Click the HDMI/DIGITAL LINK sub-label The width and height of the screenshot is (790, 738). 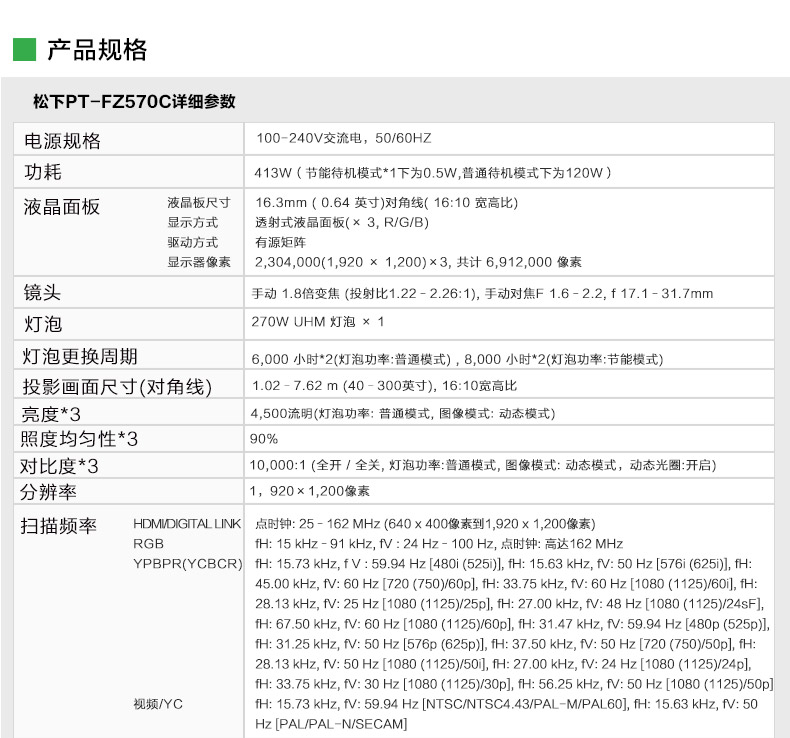pos(187,524)
